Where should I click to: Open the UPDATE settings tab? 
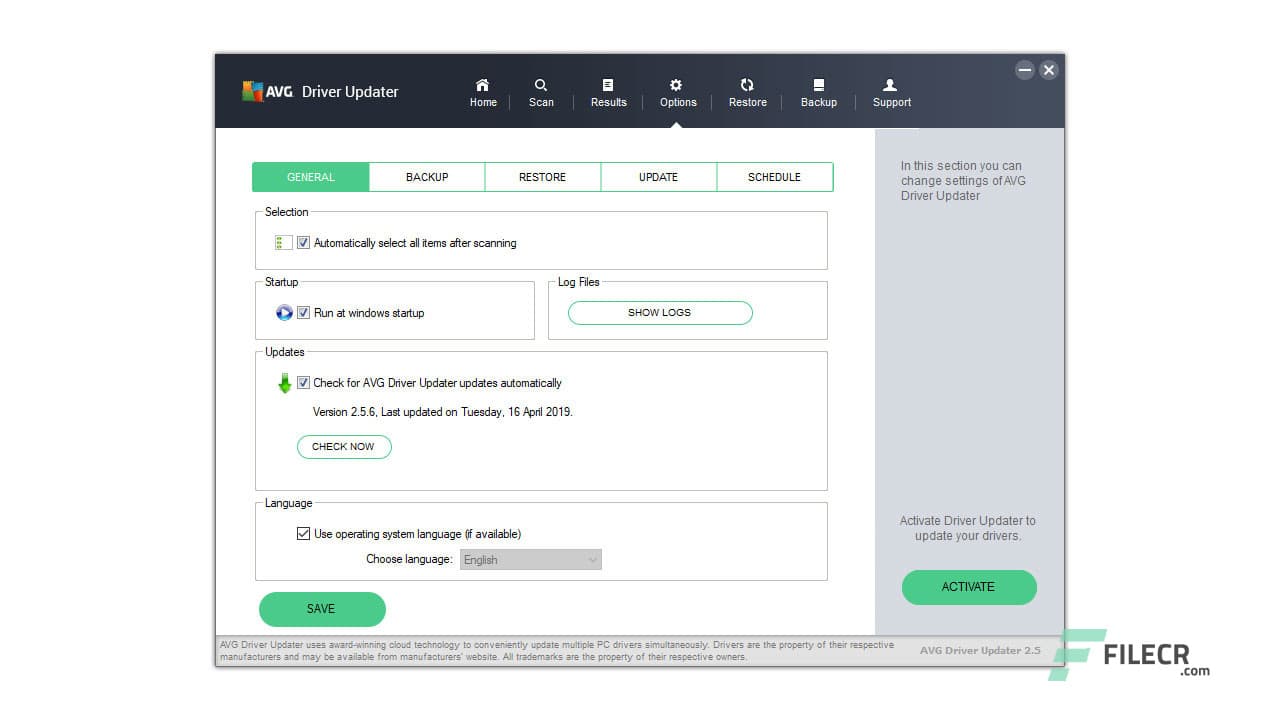658,176
